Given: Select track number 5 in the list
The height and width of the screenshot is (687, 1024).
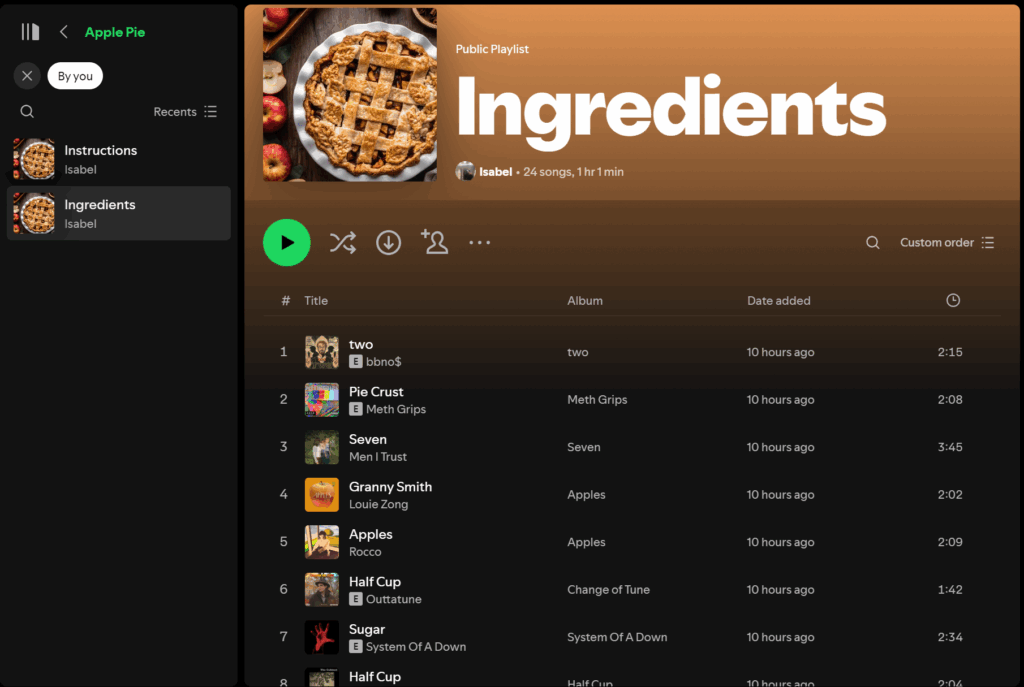Looking at the screenshot, I should pyautogui.click(x=283, y=542).
